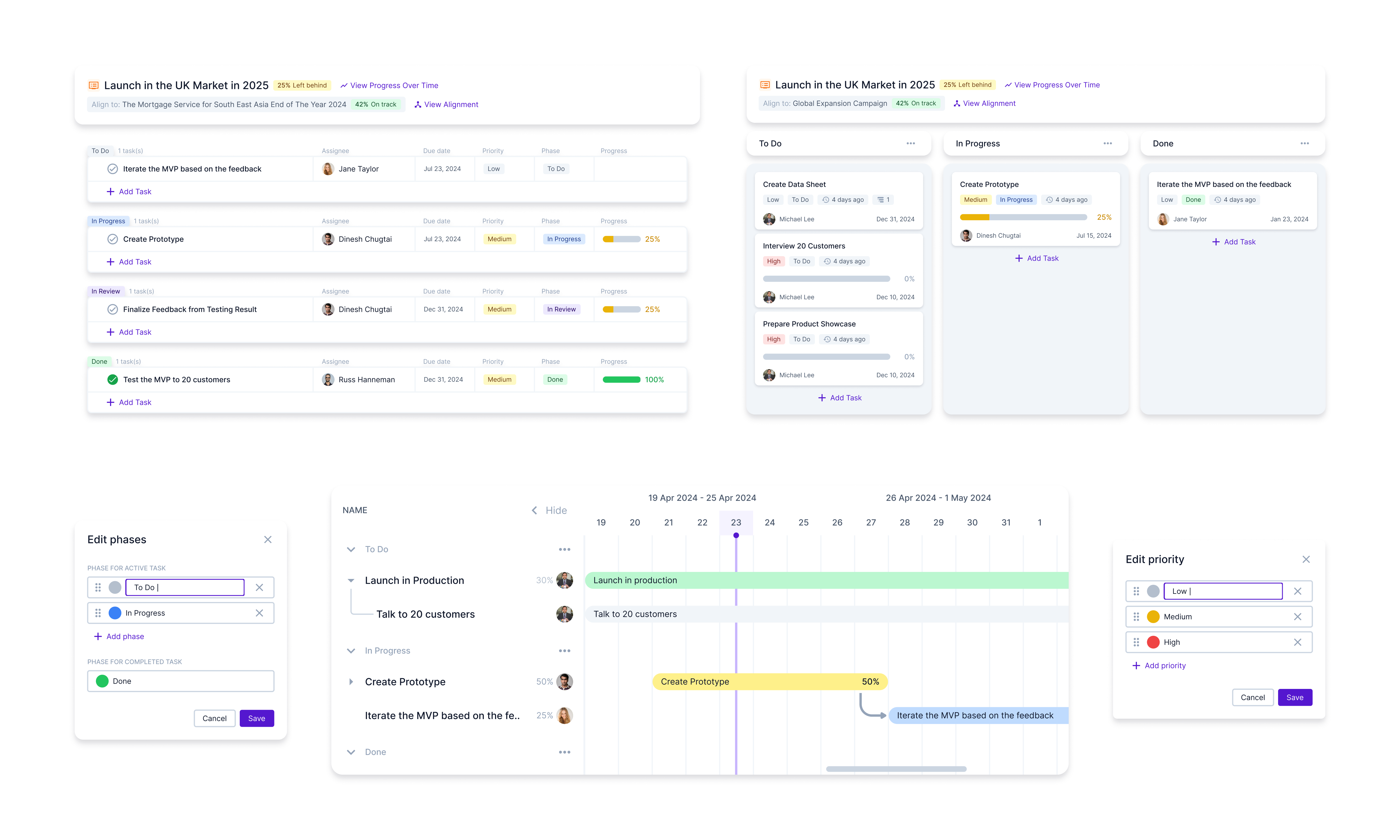1400x840 pixels.
Task: Open the Done section menu in the timeline
Action: (x=564, y=752)
